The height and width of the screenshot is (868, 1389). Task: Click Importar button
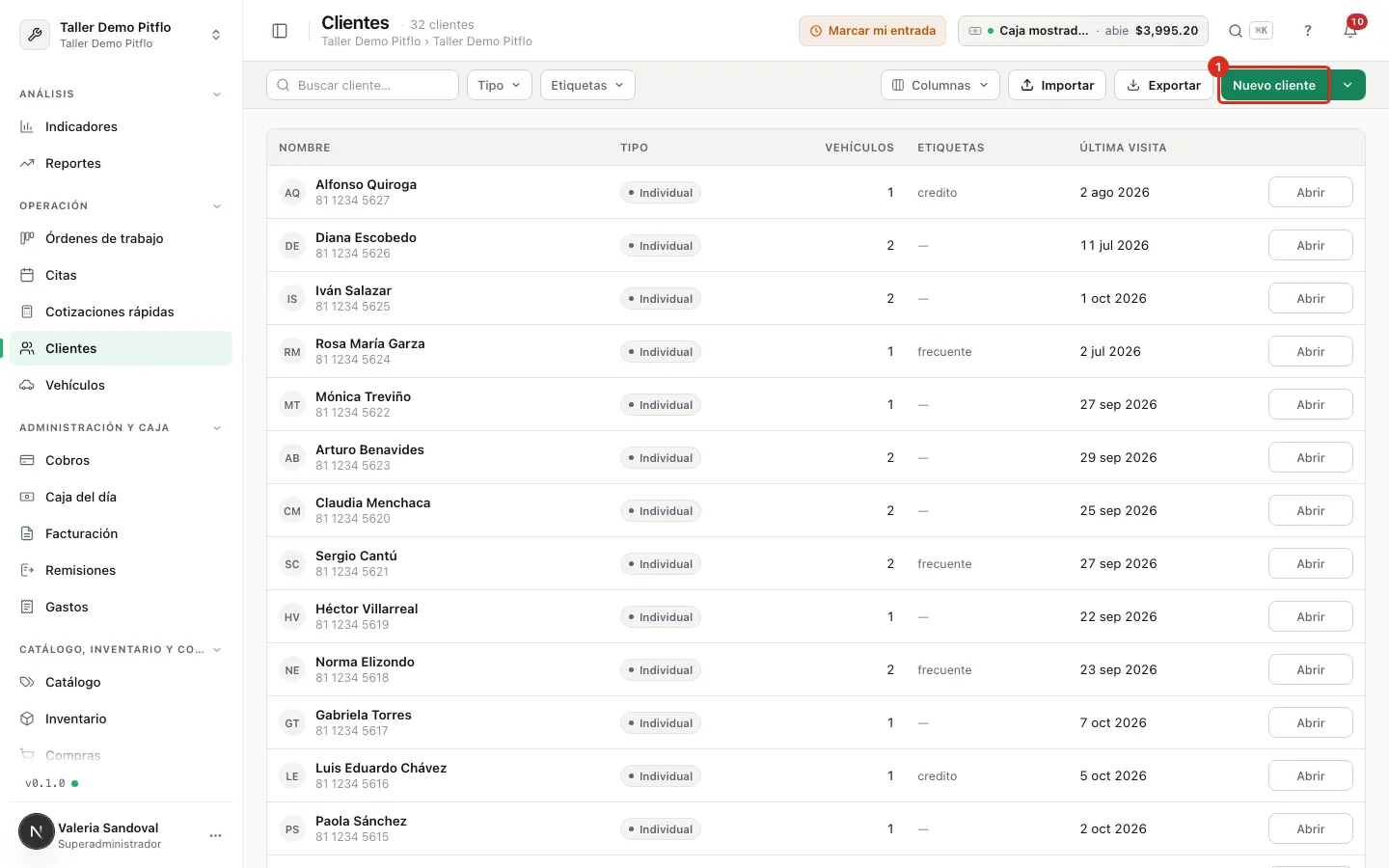click(1057, 85)
